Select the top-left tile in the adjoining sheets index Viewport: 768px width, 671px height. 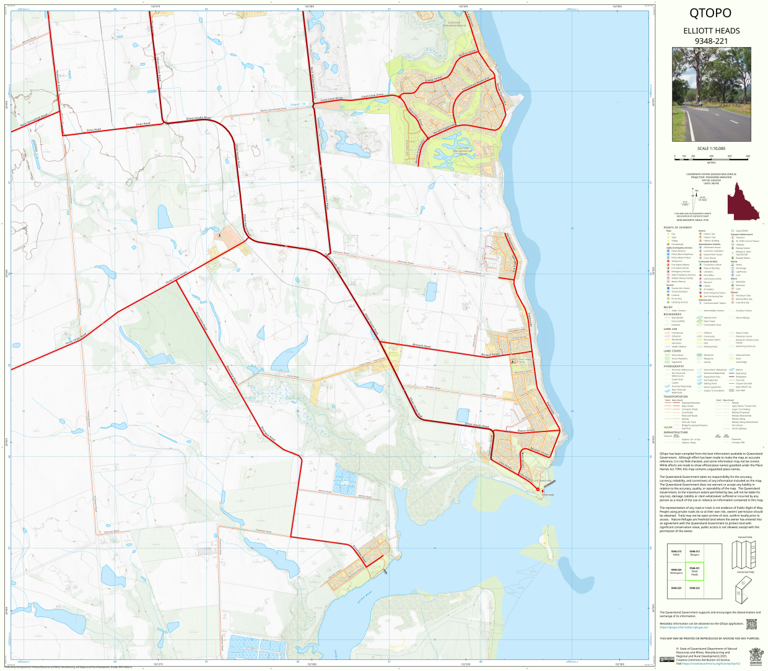(x=676, y=553)
